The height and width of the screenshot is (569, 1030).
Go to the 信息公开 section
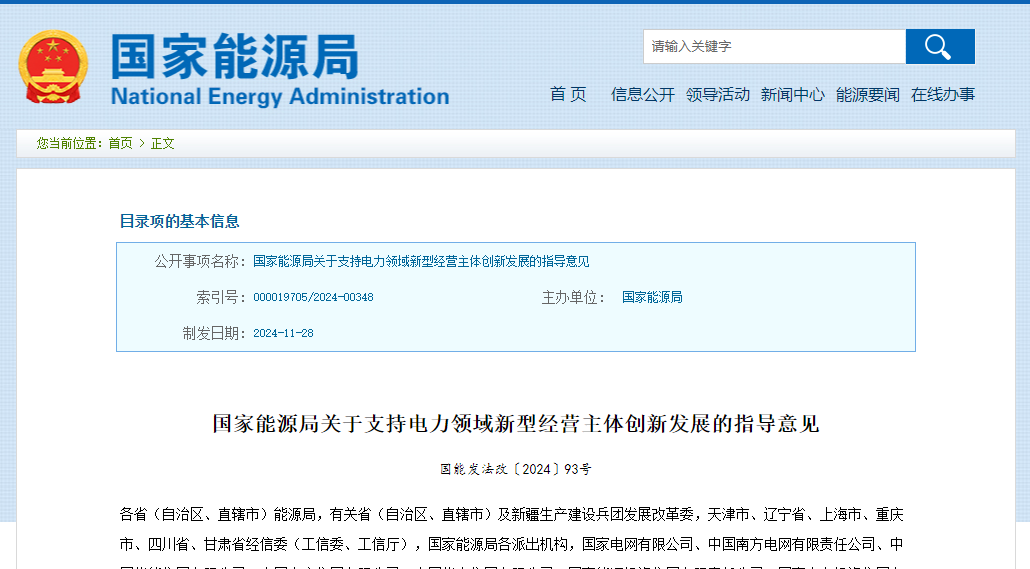tap(643, 94)
